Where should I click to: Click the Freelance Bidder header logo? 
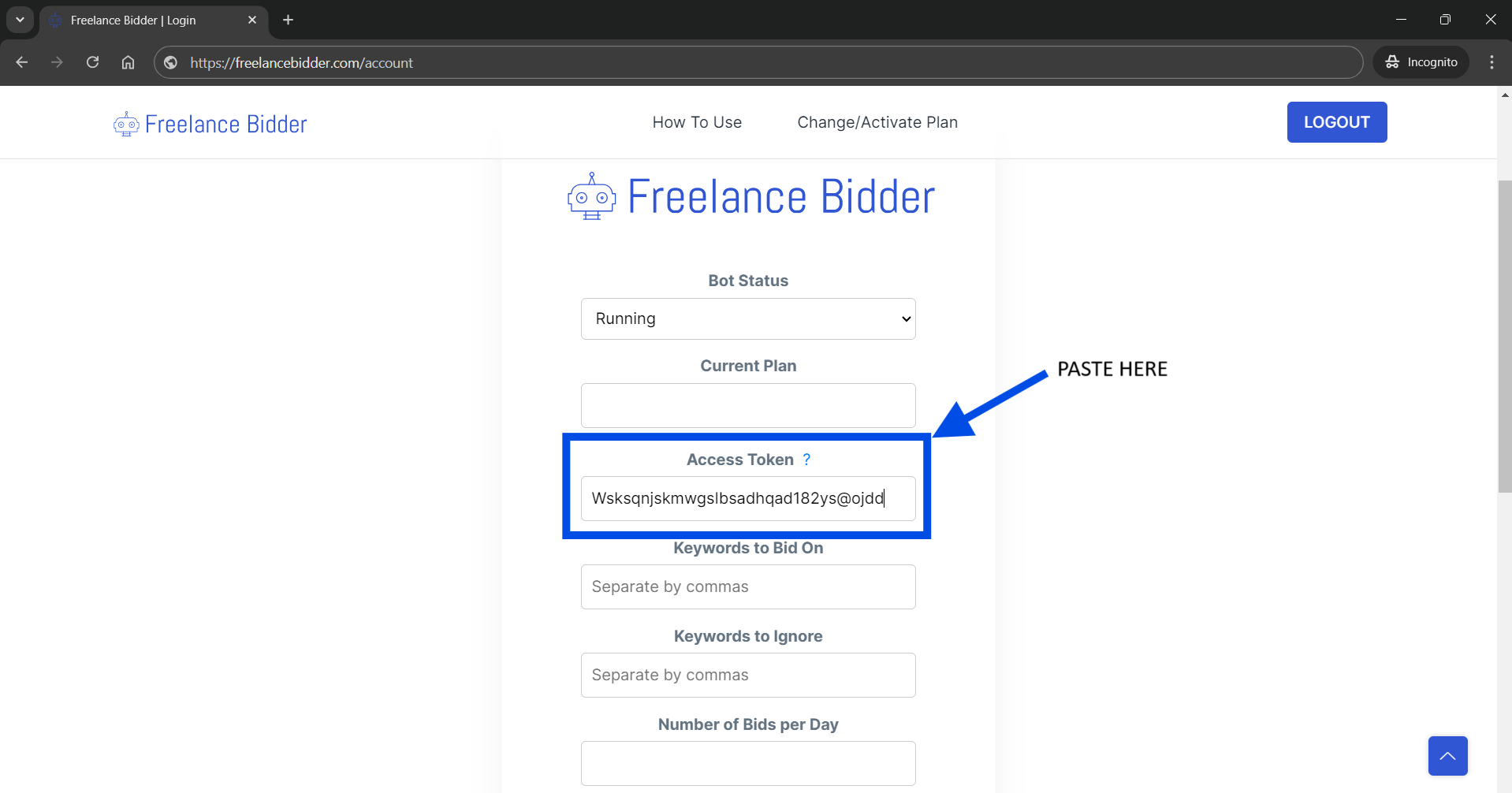coord(210,124)
